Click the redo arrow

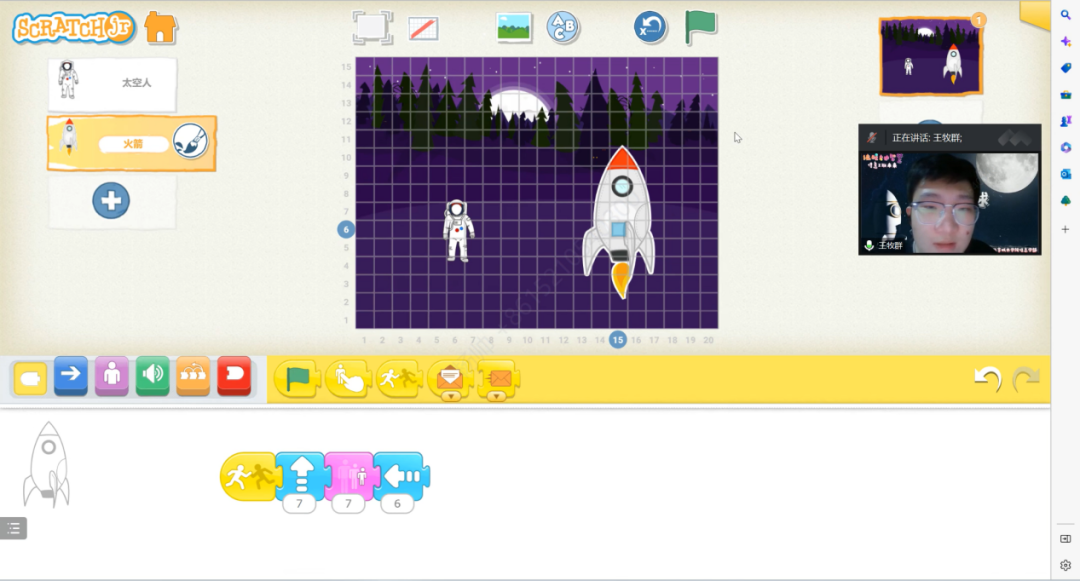tap(1026, 379)
